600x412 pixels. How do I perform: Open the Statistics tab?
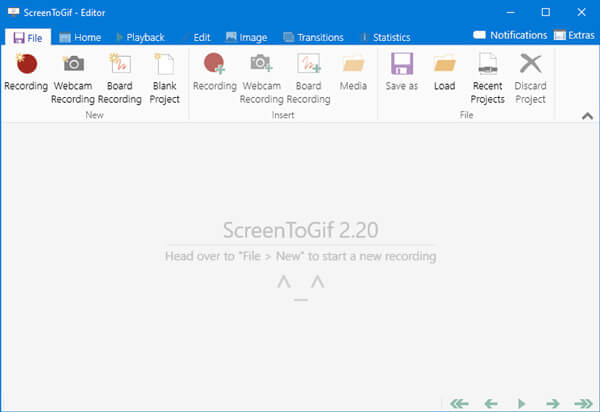(x=386, y=37)
